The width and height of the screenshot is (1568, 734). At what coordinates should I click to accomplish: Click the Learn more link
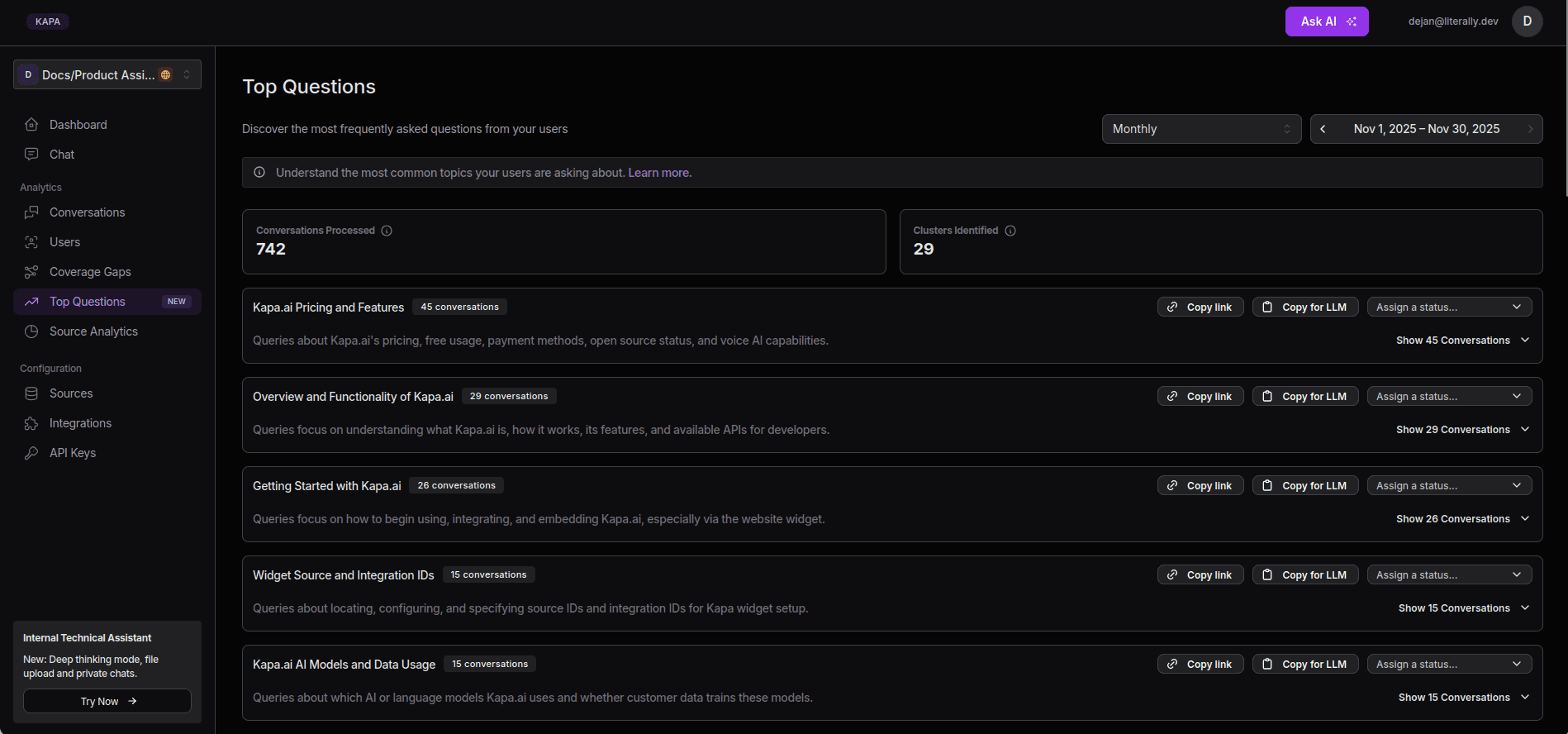(659, 173)
